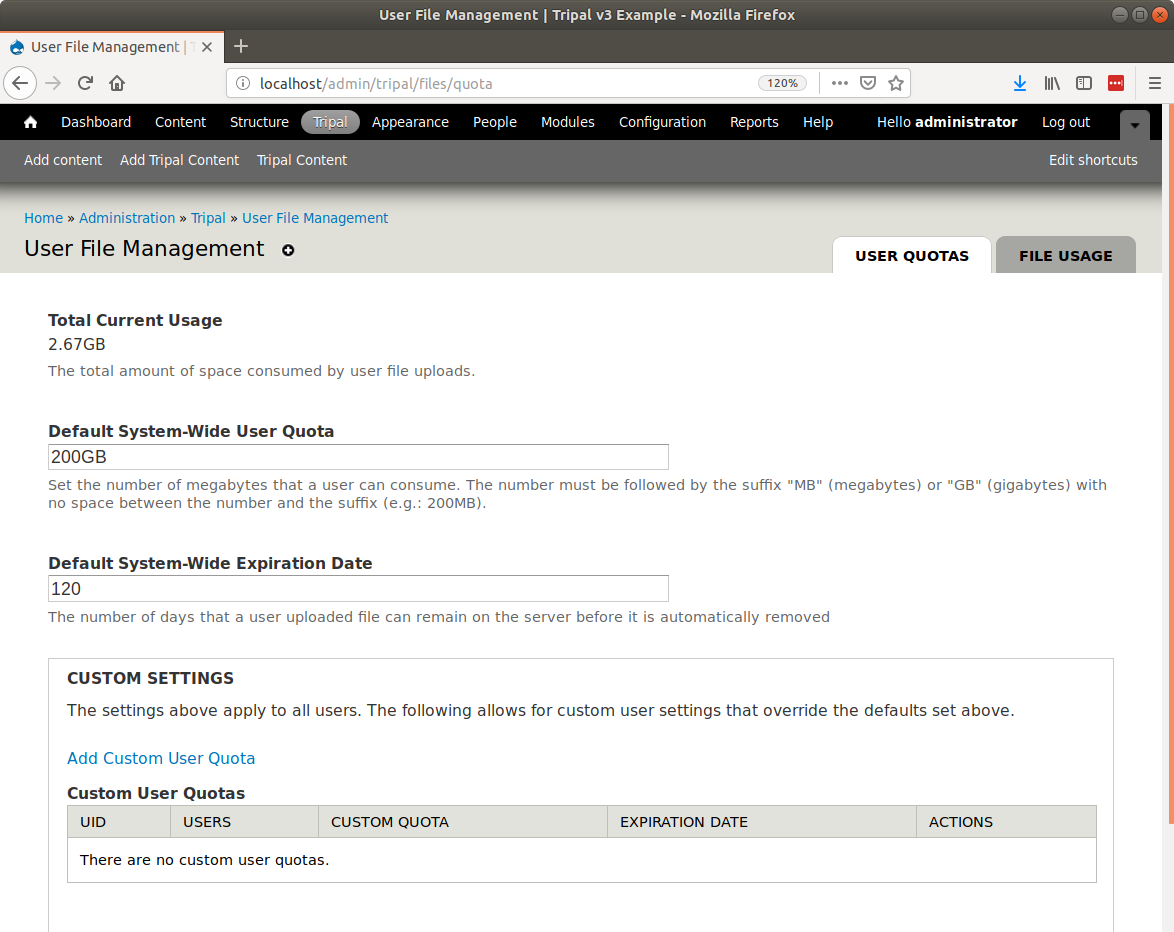Open the Library bookmarks icon

pos(1051,83)
